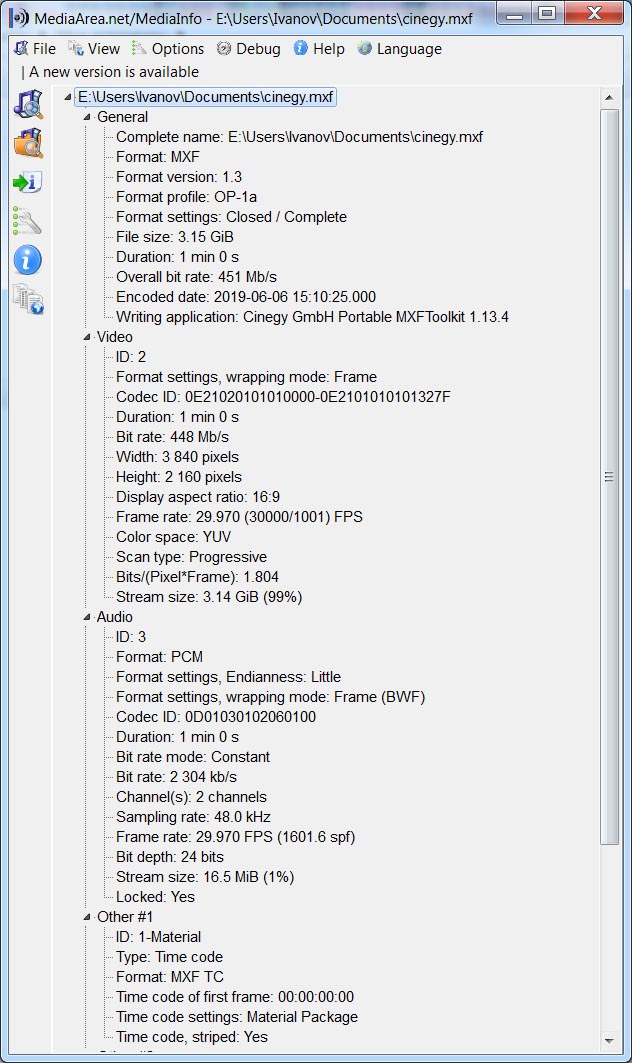Collapse the General section
Screen dimensions: 632x1063
point(87,117)
